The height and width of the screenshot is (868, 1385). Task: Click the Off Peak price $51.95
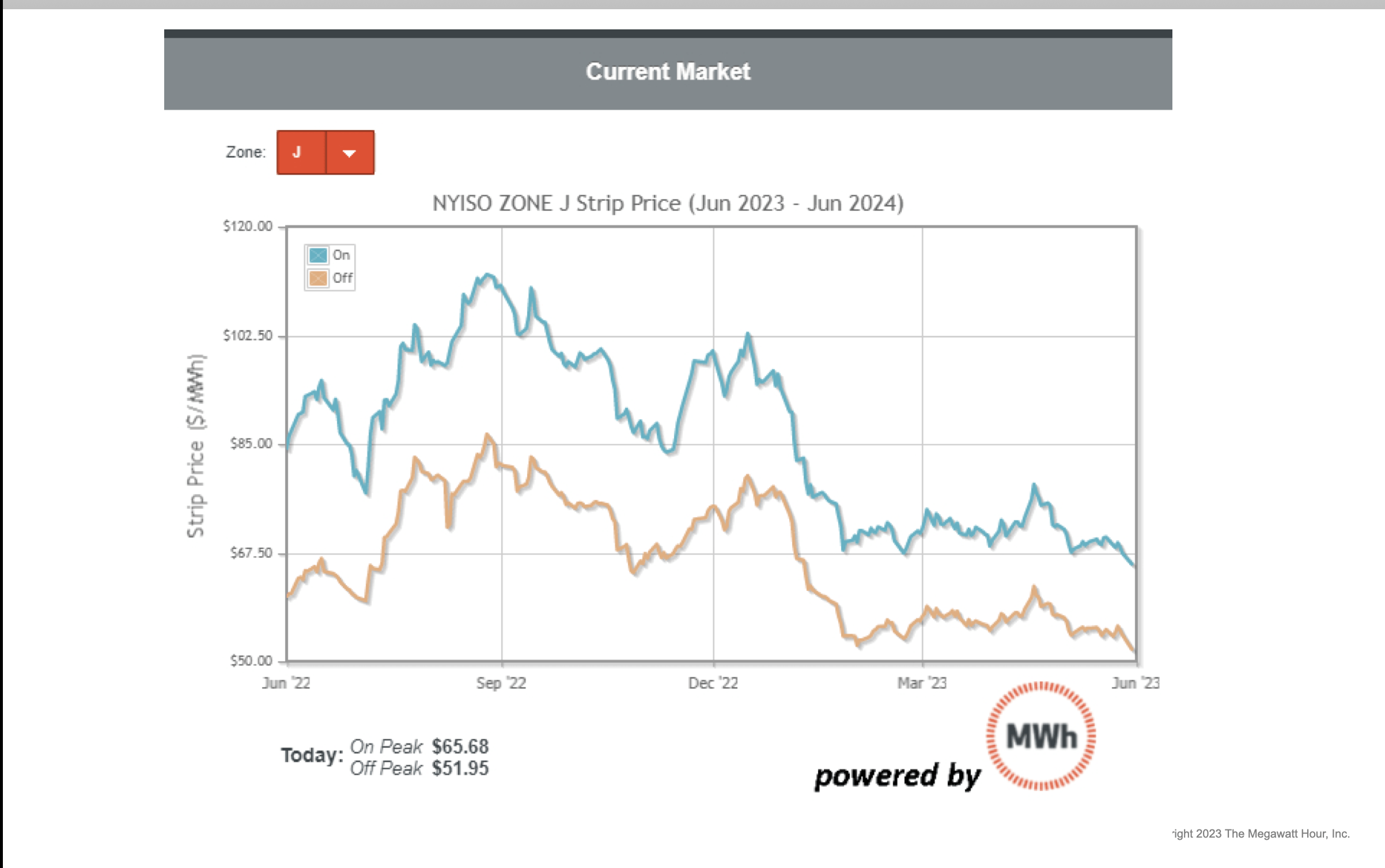(x=460, y=768)
